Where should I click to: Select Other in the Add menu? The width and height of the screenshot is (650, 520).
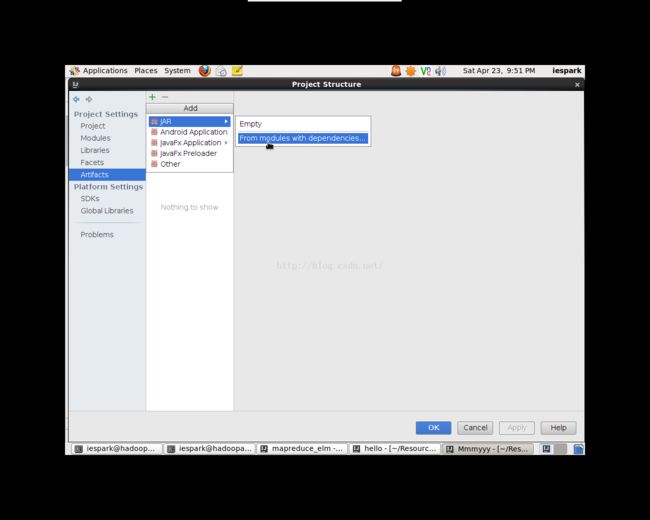[190, 164]
